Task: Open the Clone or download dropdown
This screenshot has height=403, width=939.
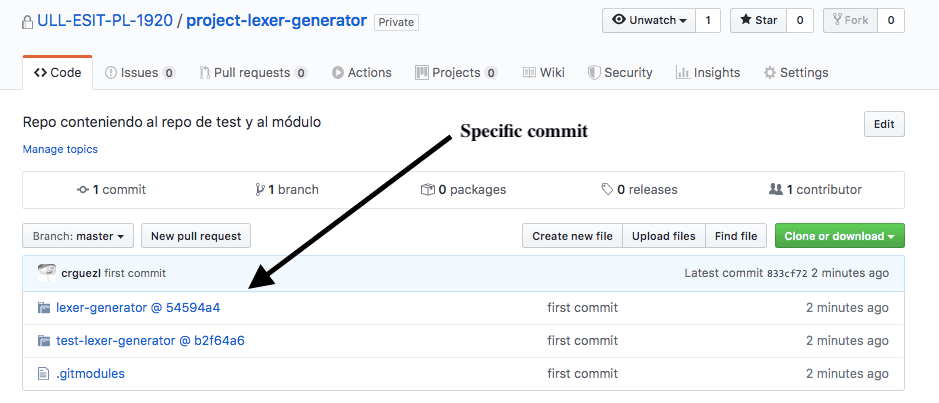Action: [x=840, y=236]
